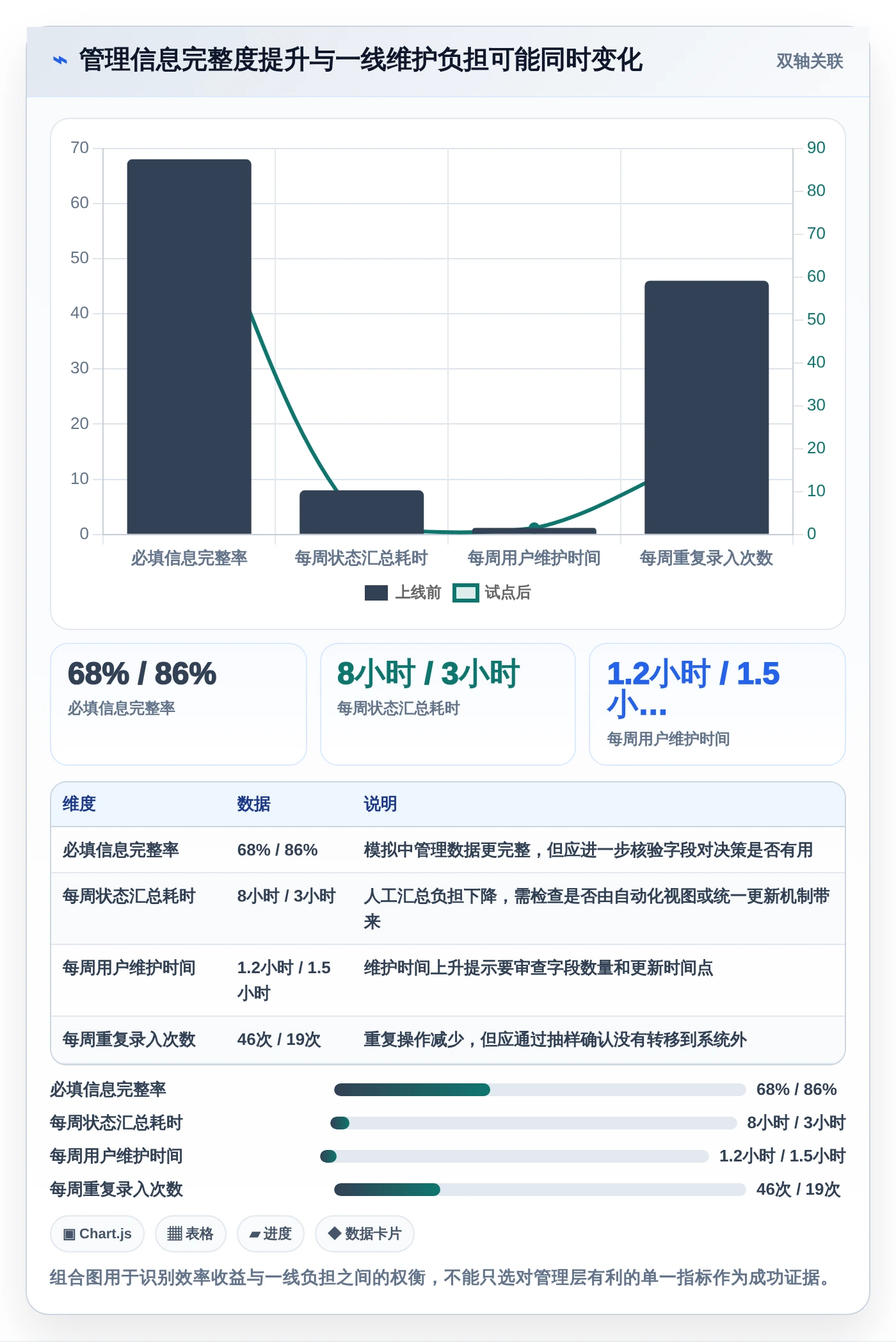Click the 每周用户维护时间 x-axis label
This screenshot has height=1342, width=896.
click(534, 558)
